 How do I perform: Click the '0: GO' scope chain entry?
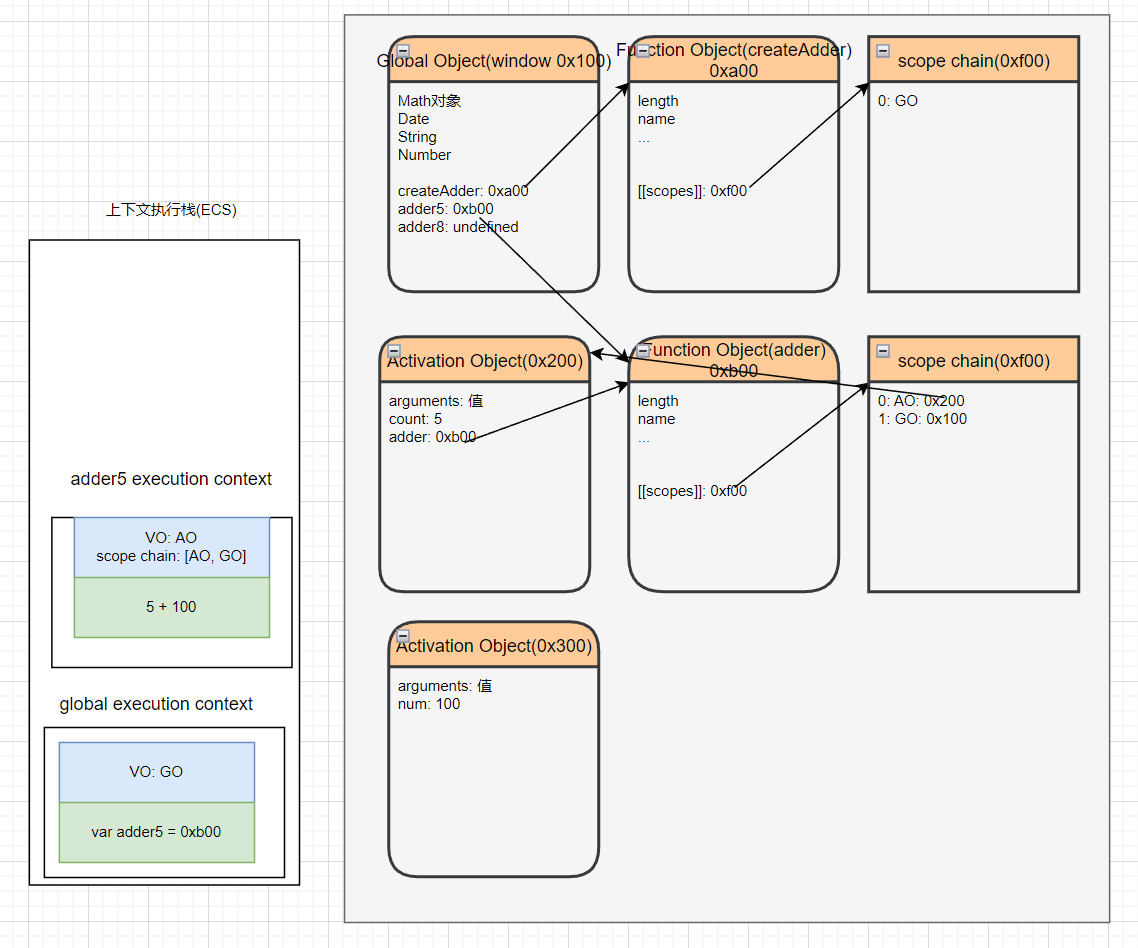tap(898, 101)
